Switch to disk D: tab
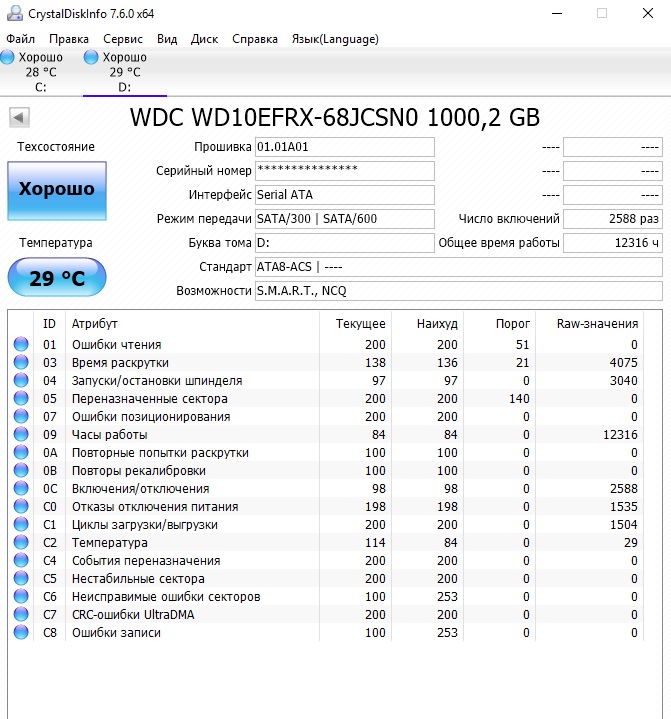 click(125, 72)
